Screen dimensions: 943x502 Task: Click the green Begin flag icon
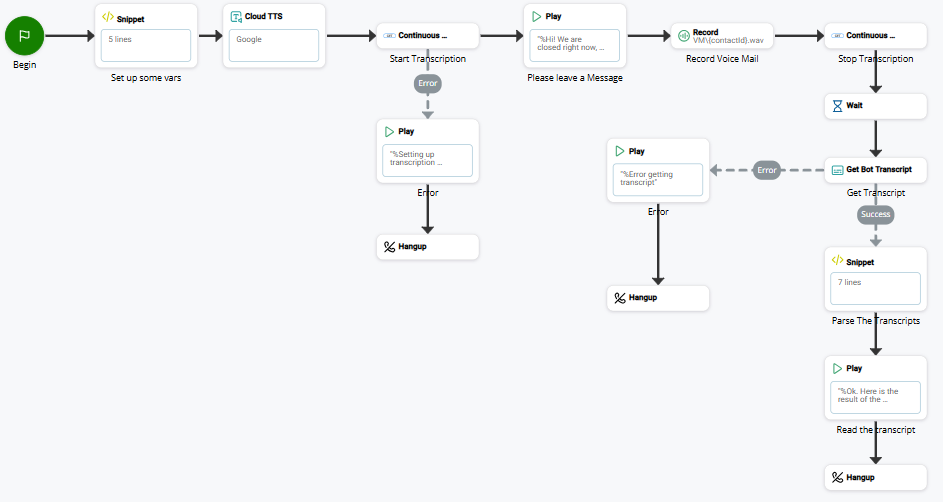(25, 36)
